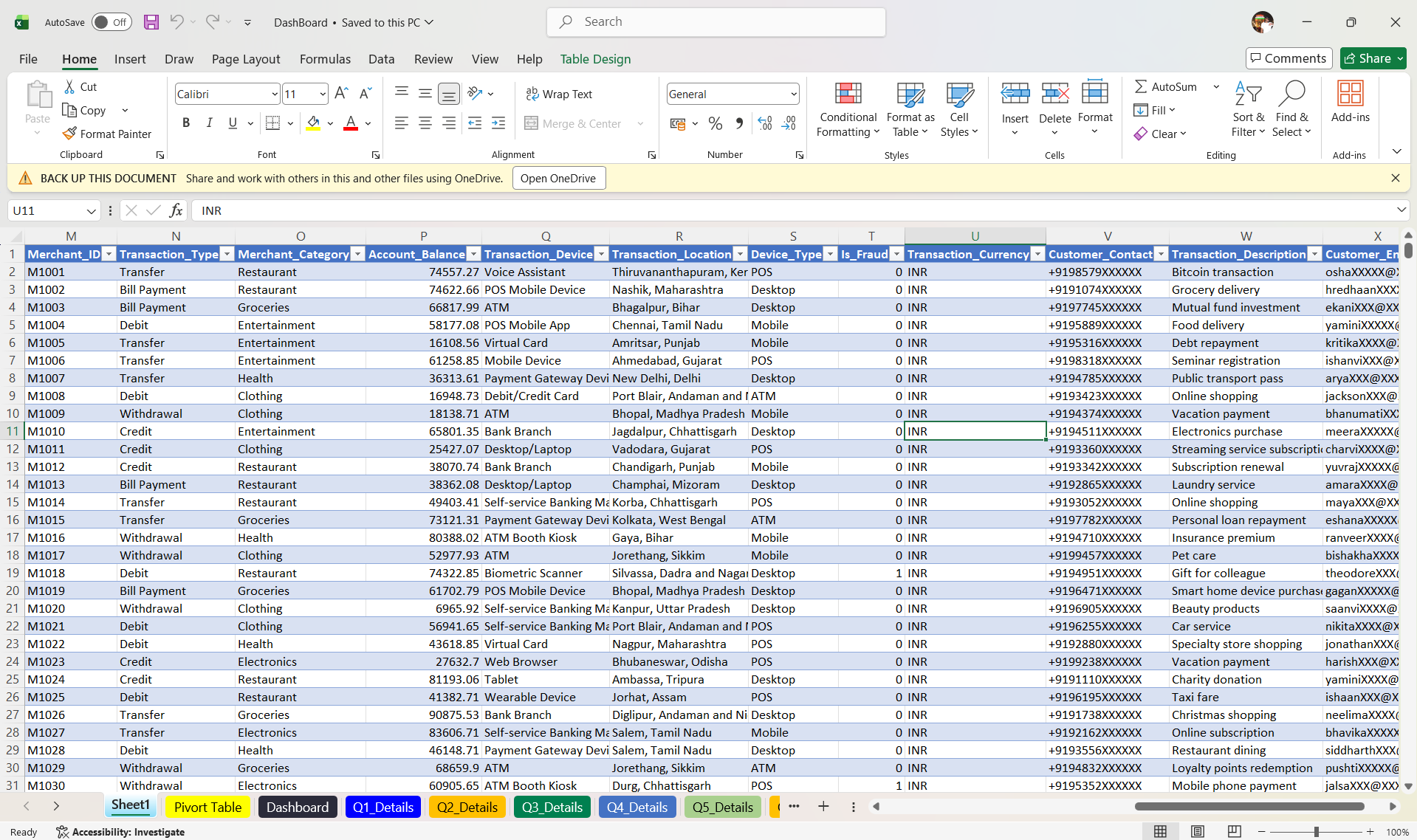Click the Cut scissors icon

pyautogui.click(x=69, y=86)
